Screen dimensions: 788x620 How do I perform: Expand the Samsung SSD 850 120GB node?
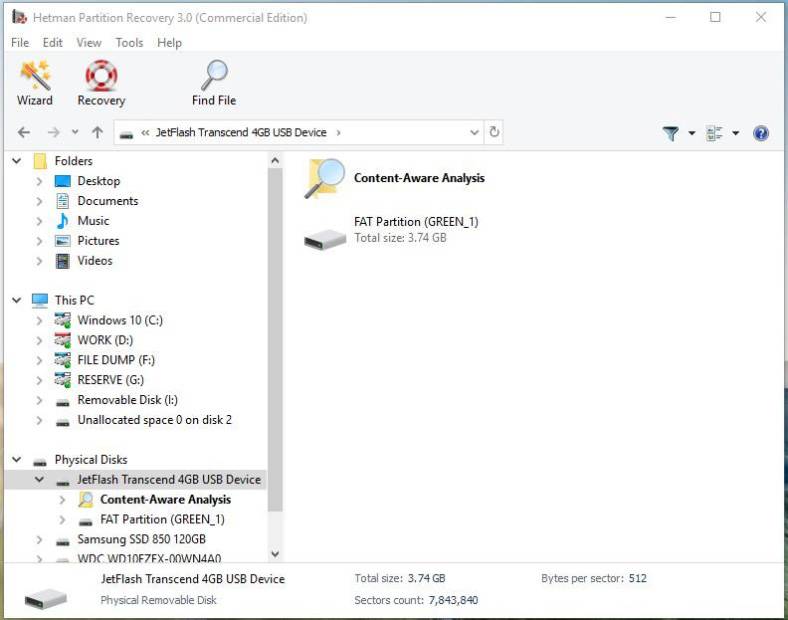[x=39, y=539]
